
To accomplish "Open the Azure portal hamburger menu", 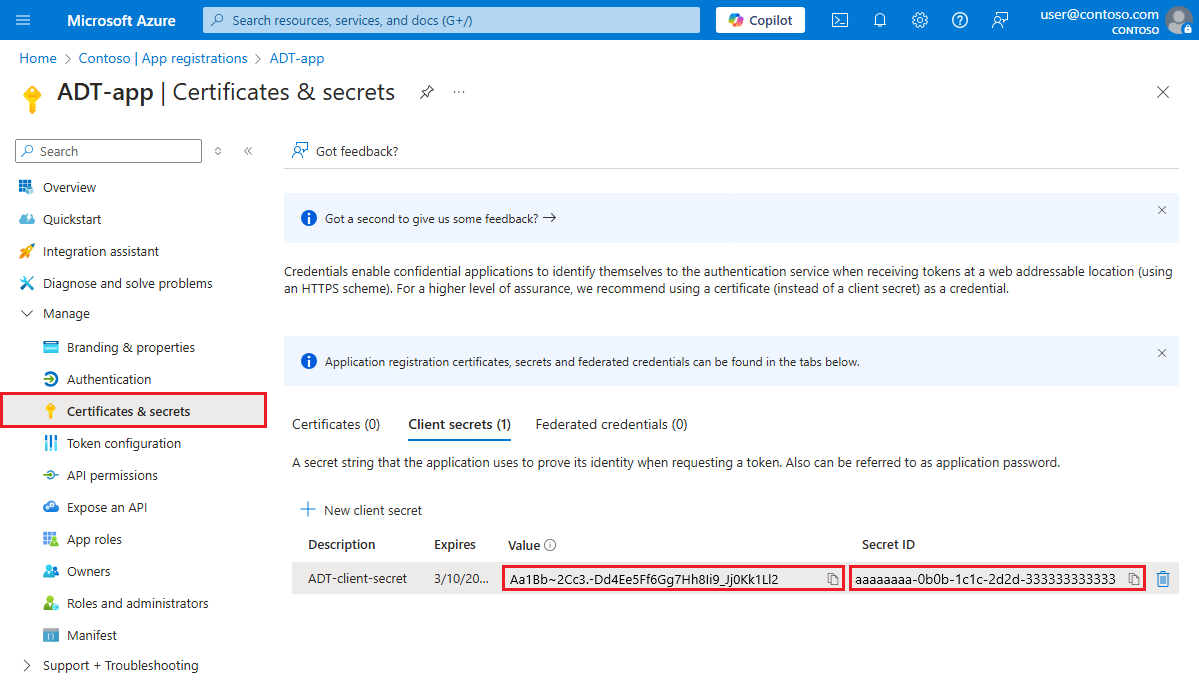I will coord(24,19).
